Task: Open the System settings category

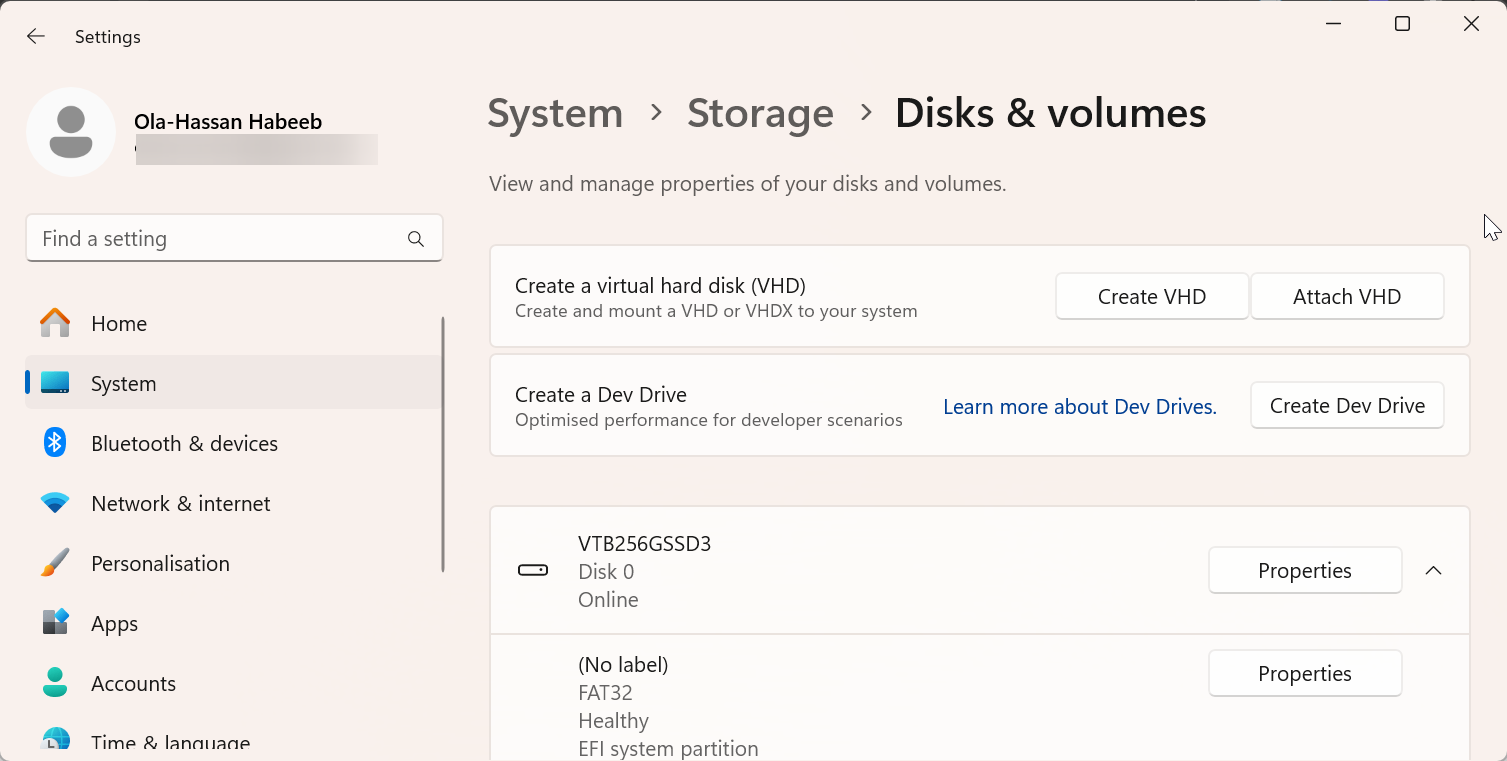Action: coord(123,384)
